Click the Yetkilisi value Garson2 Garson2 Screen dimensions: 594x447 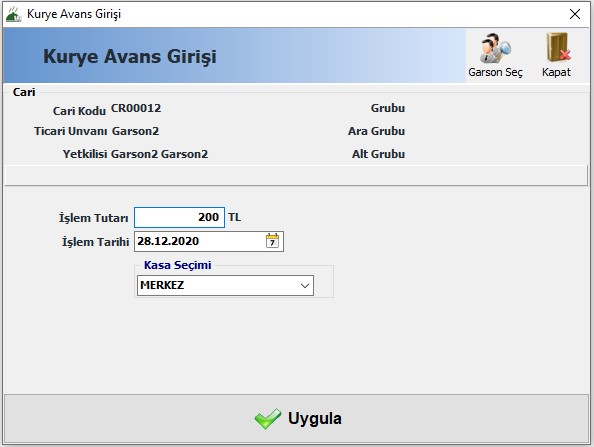[159, 154]
